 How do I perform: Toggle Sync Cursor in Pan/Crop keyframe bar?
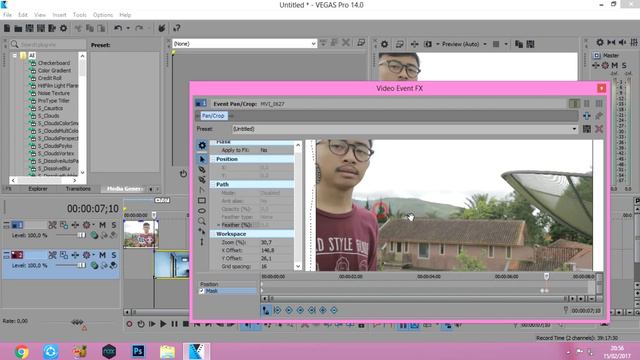266,311
